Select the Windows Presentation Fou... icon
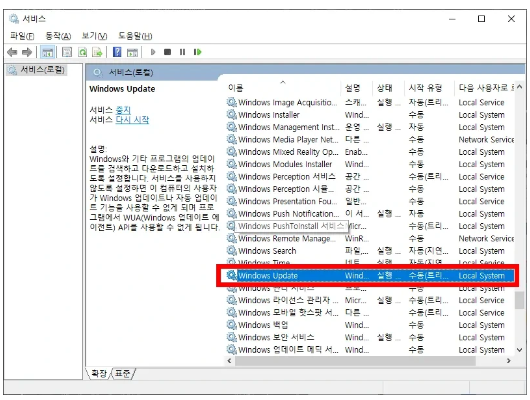The image size is (530, 400). click(232, 201)
